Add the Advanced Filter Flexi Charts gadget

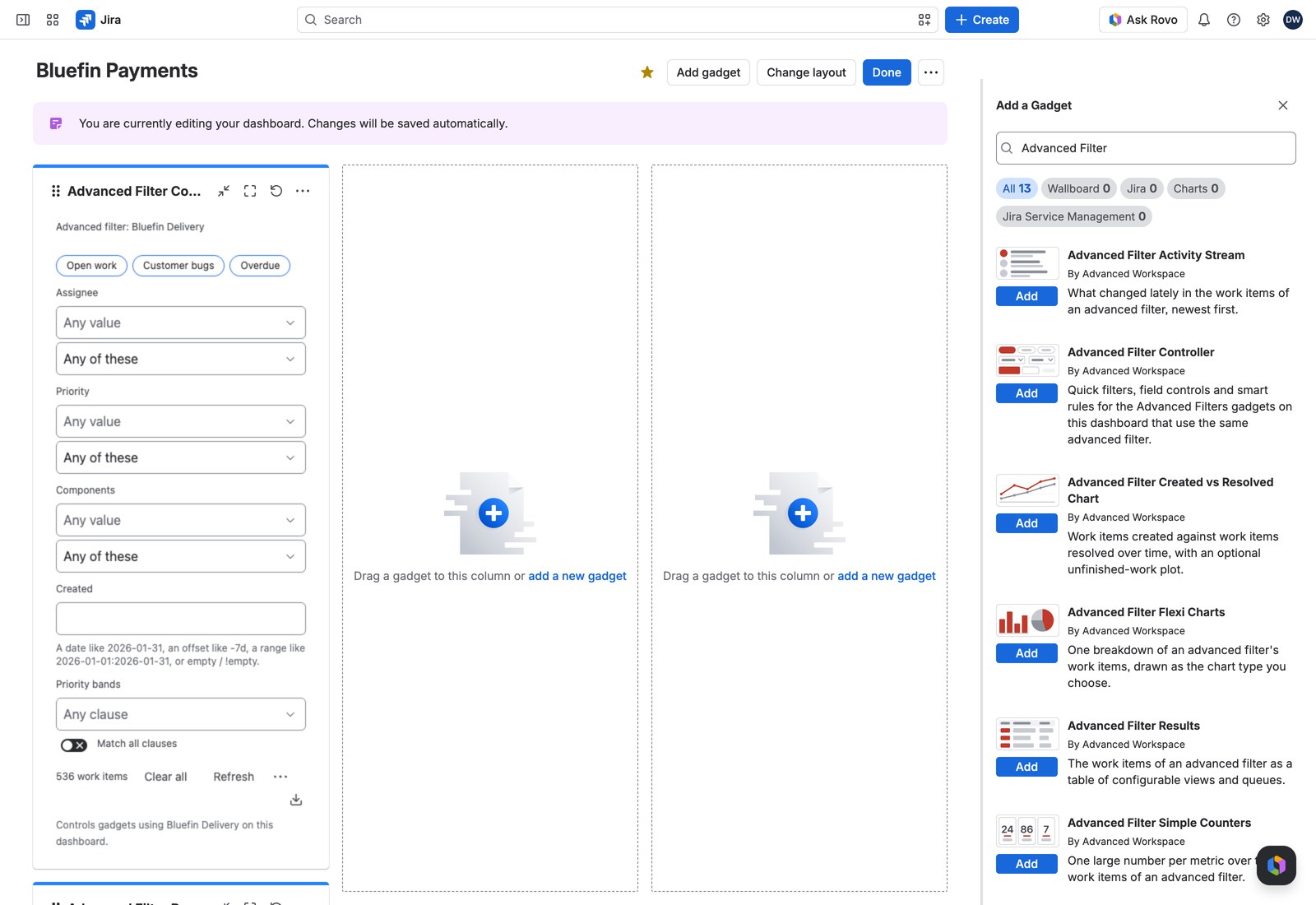[1026, 653]
